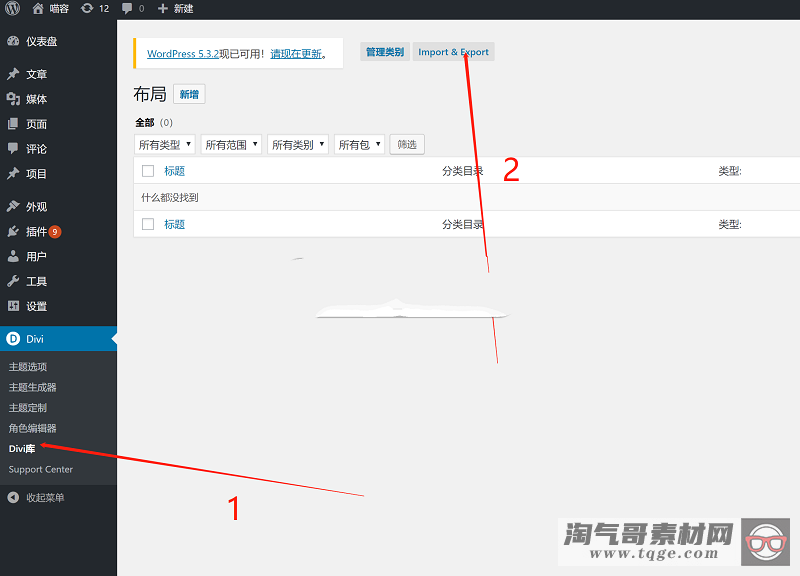Image resolution: width=800 pixels, height=576 pixels.
Task: Click the Media icon in sidebar
Action: click(x=13, y=99)
